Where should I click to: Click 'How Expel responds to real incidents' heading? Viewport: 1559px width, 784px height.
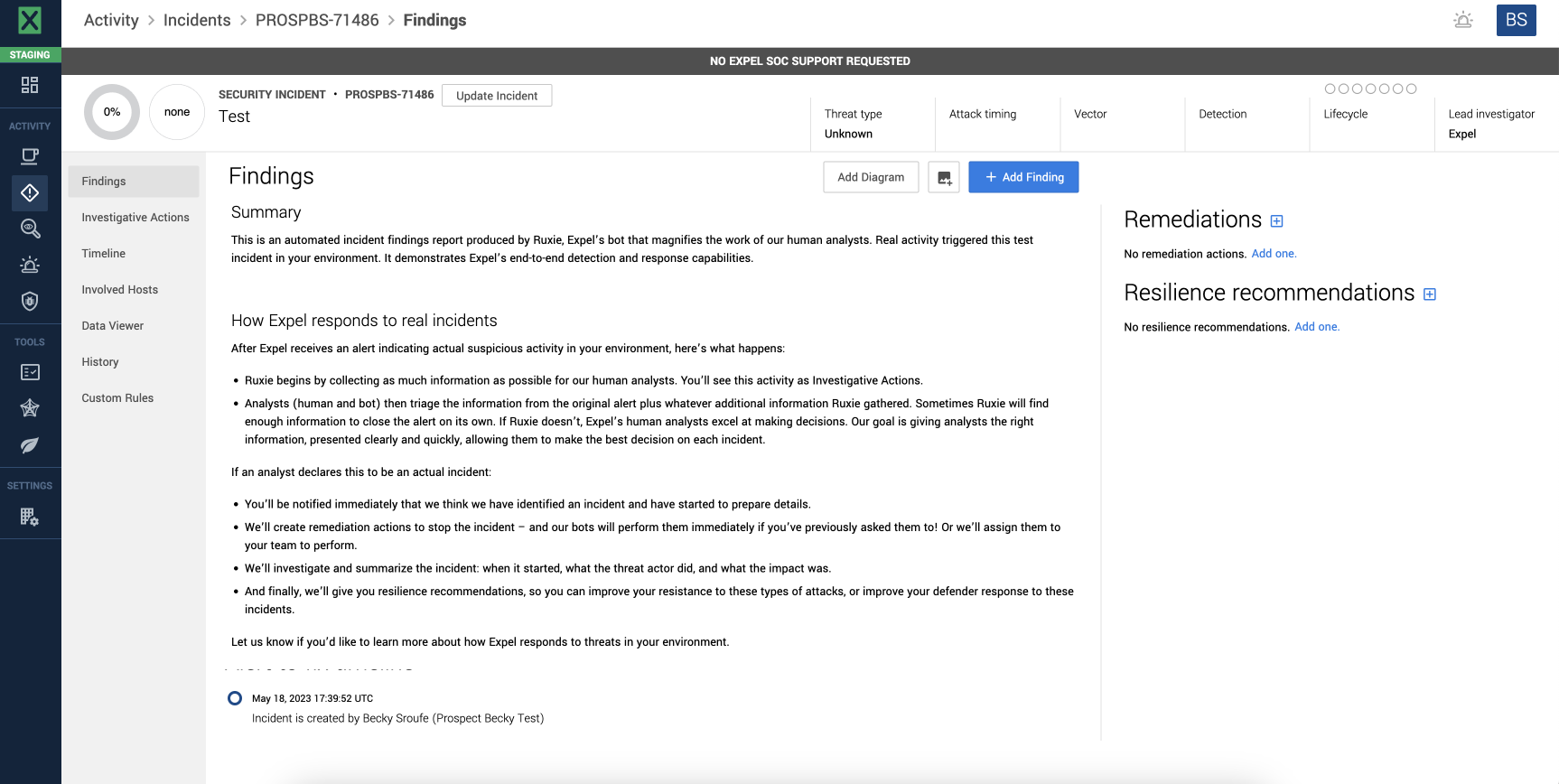(364, 321)
